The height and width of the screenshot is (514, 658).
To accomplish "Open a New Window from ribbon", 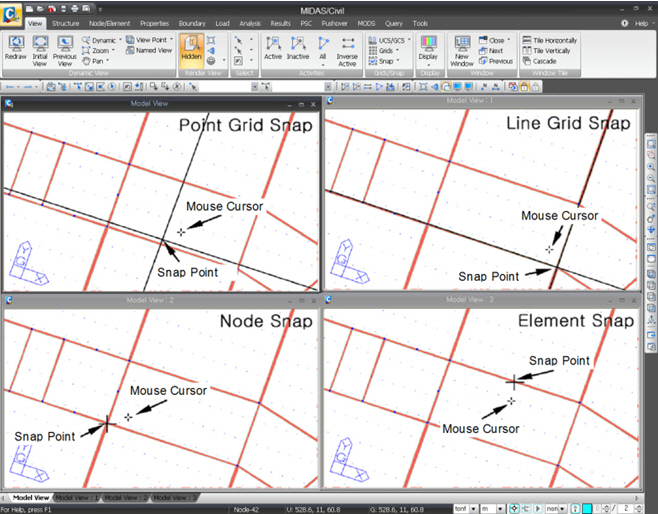I will tap(463, 48).
